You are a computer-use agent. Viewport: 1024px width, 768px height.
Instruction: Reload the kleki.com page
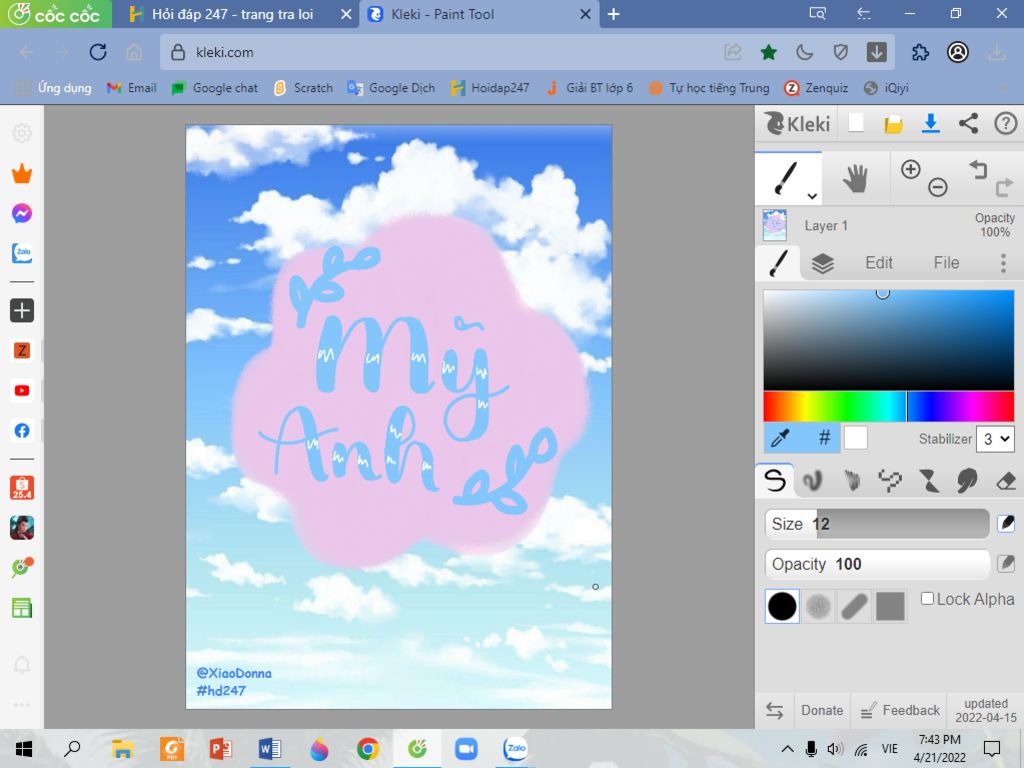(98, 52)
